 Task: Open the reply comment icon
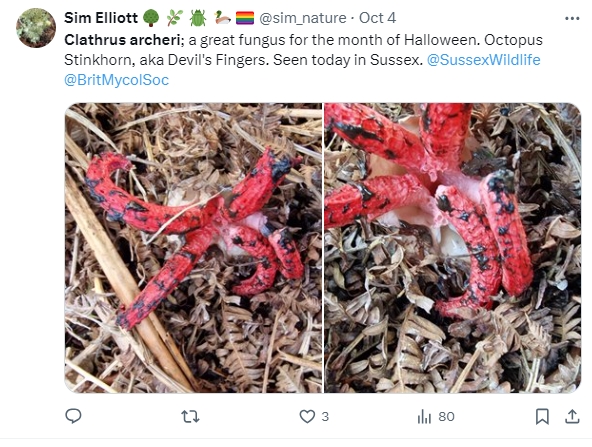point(73,416)
